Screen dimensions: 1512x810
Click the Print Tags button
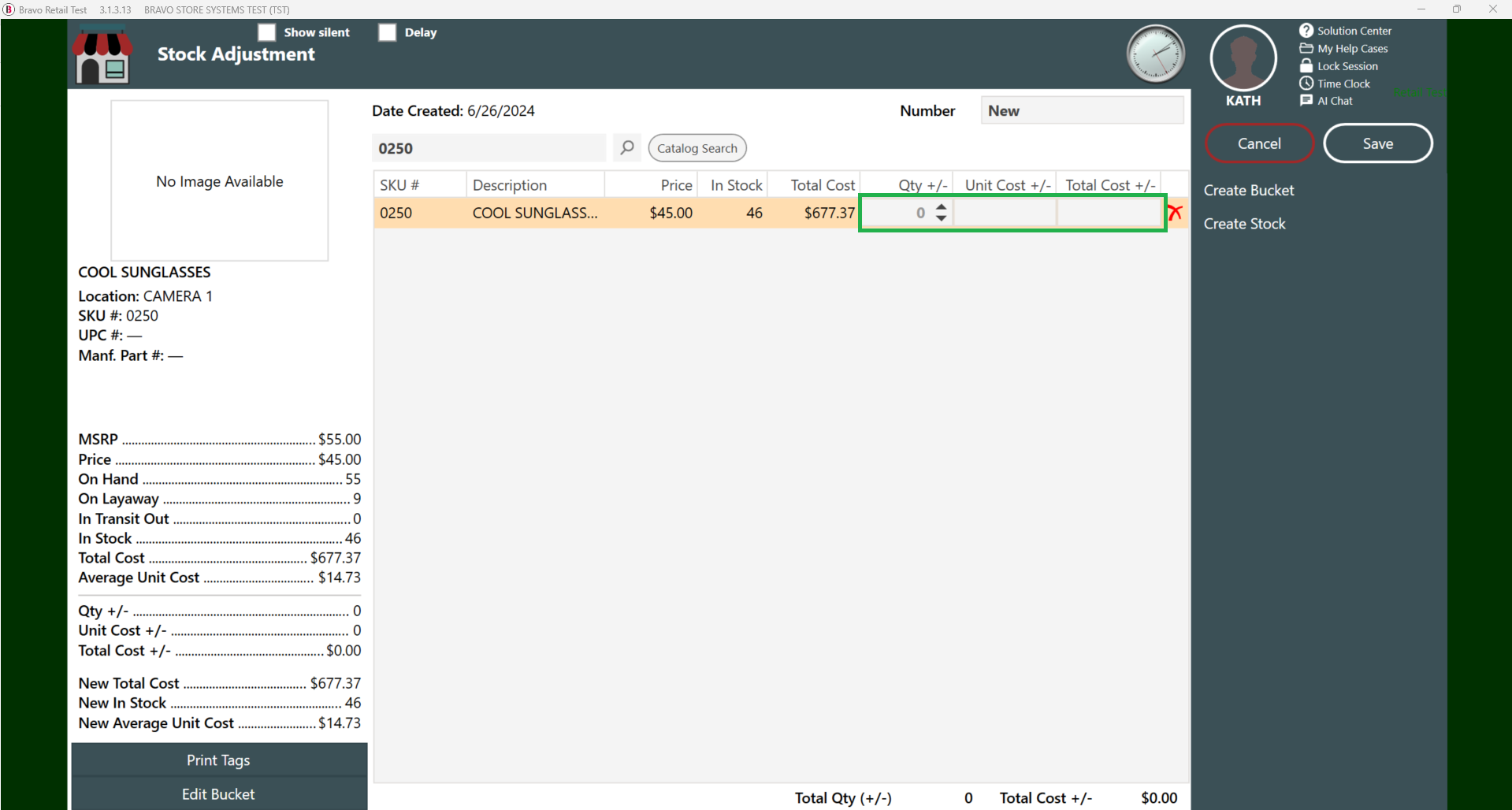tap(219, 760)
